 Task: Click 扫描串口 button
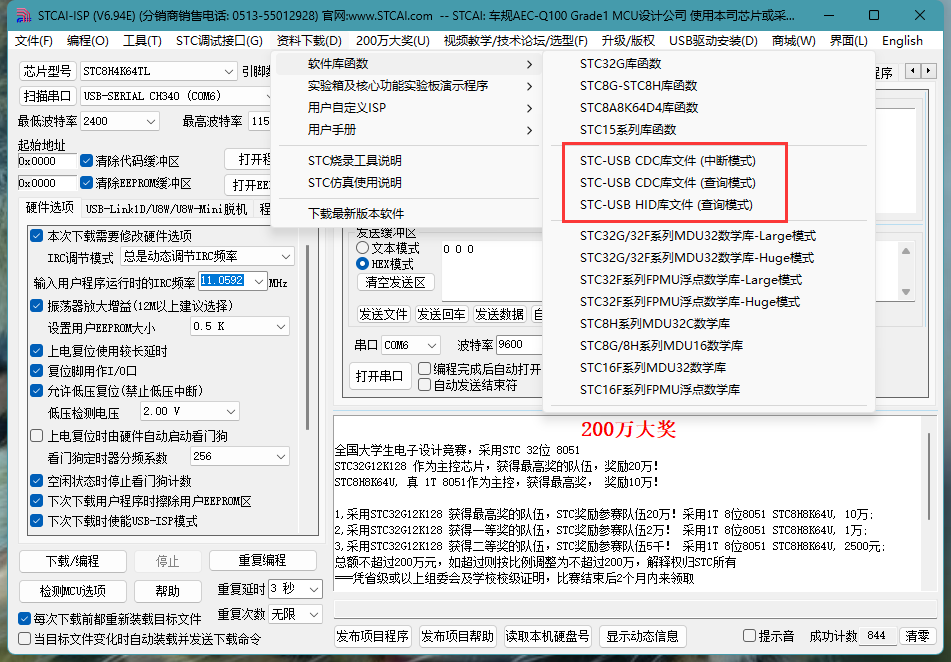point(48,96)
